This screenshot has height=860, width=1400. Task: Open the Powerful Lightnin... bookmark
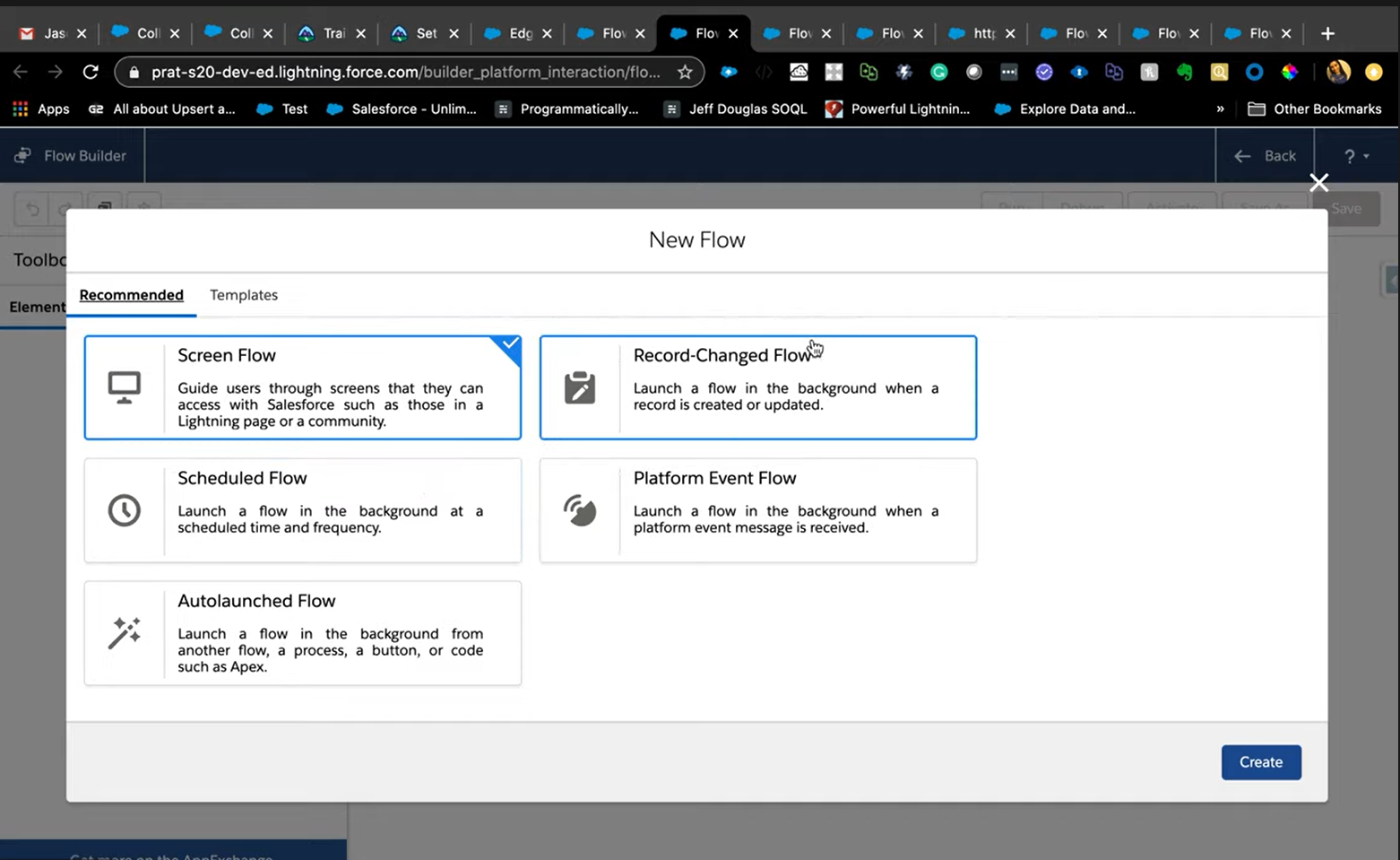[897, 109]
